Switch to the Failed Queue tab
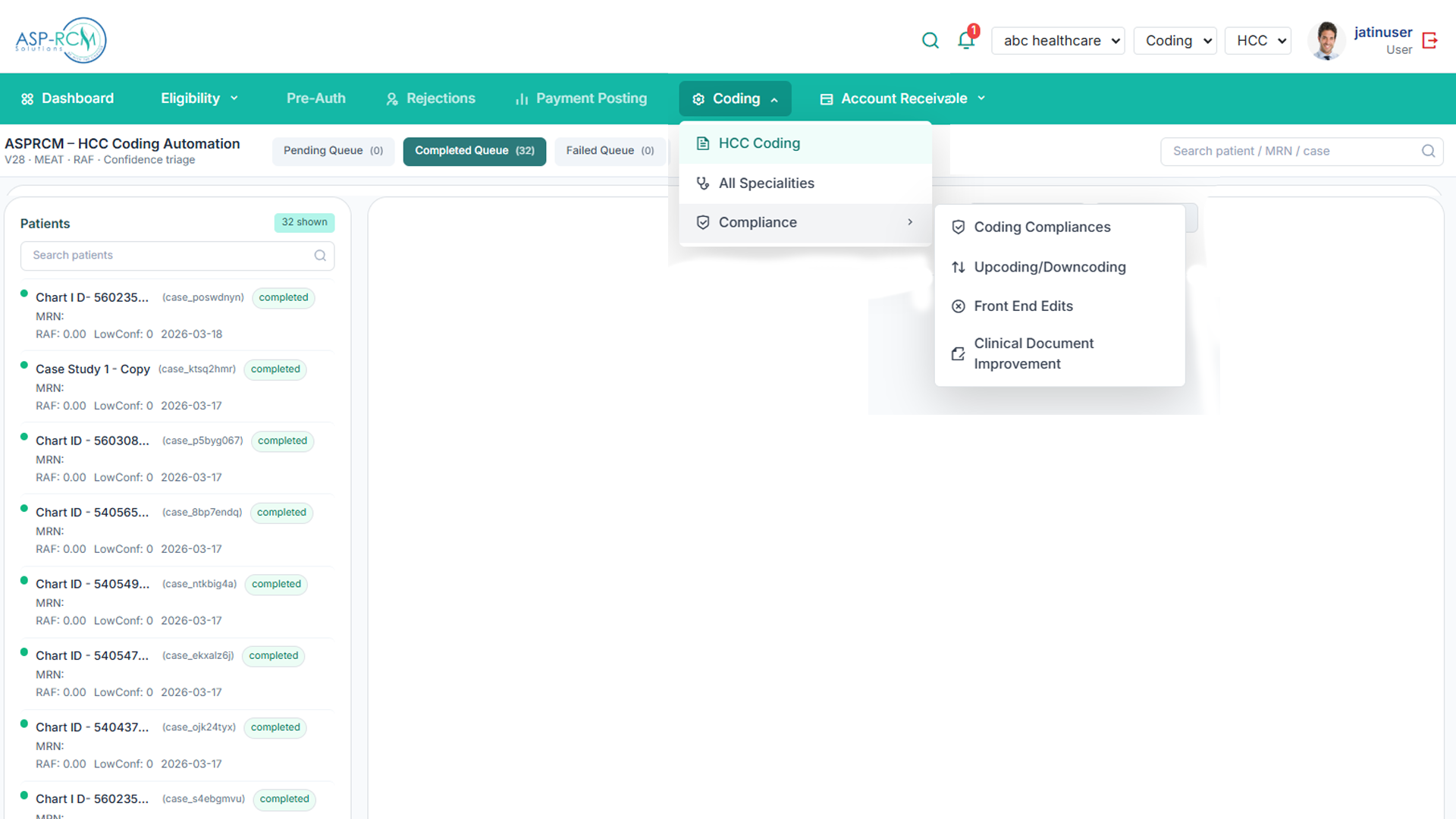1456x819 pixels. pyautogui.click(x=610, y=151)
